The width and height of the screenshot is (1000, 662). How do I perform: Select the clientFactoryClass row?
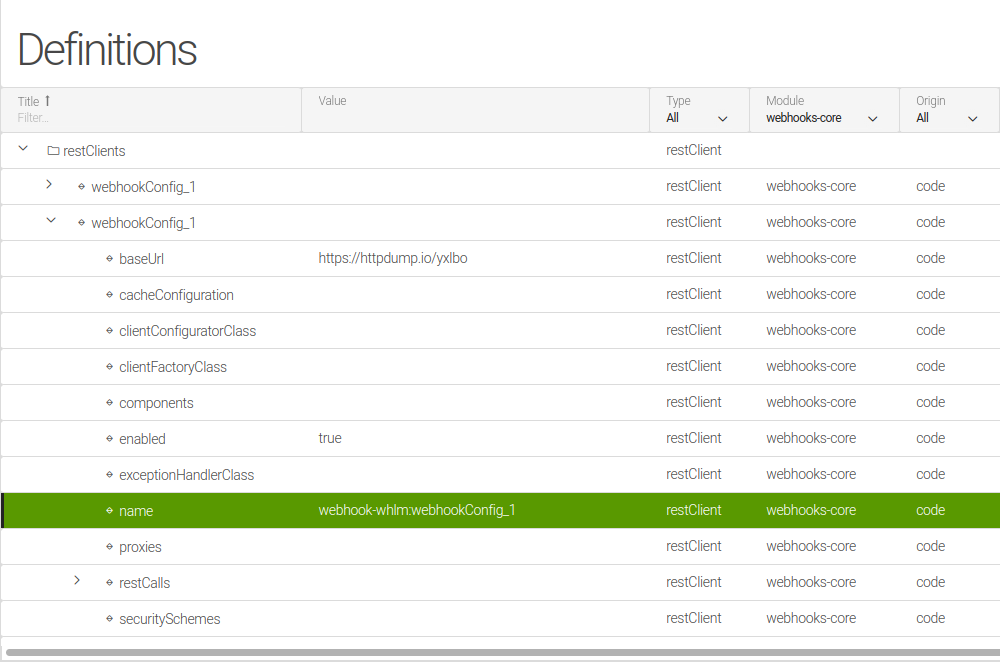pos(500,367)
